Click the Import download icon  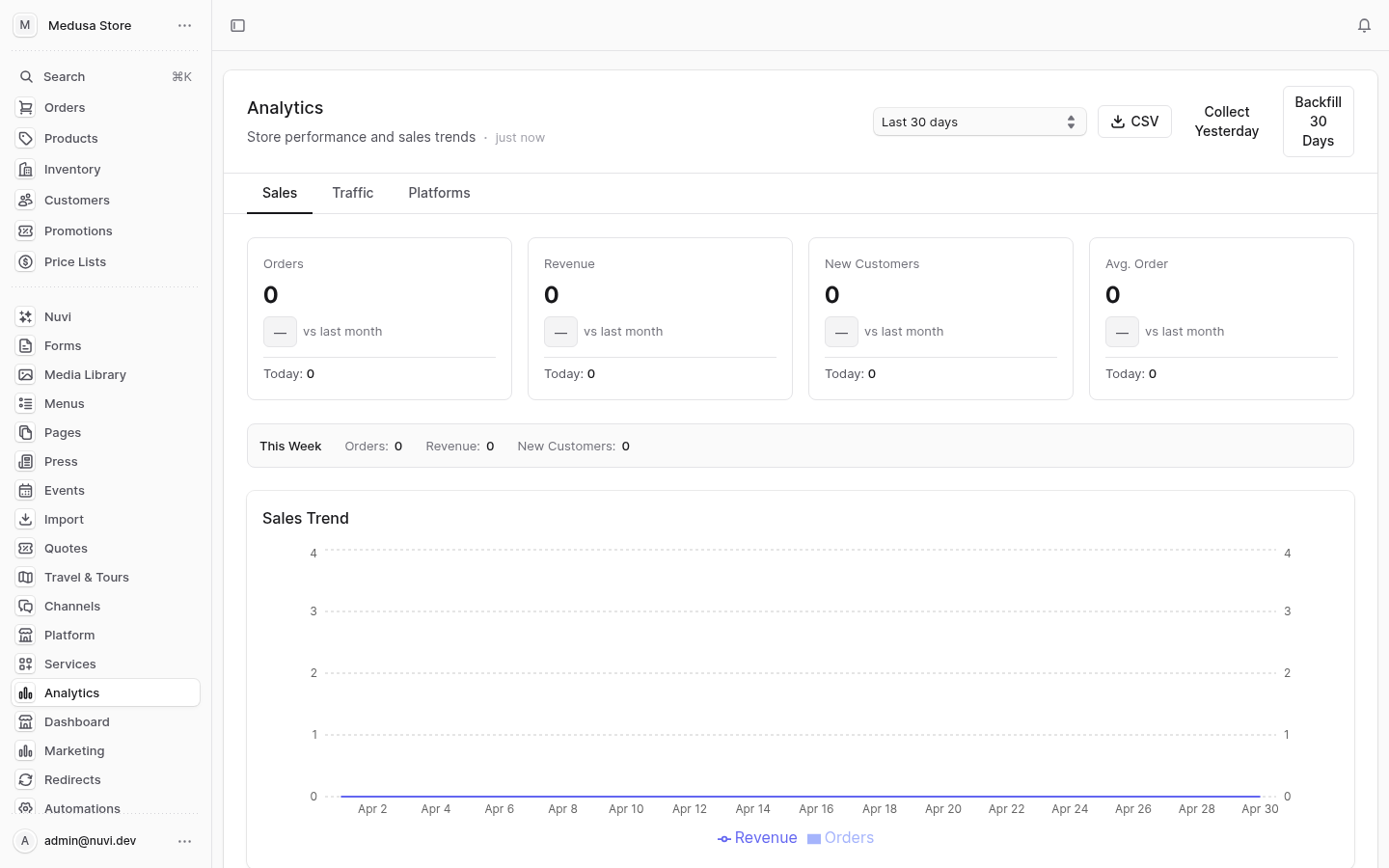pyautogui.click(x=26, y=519)
